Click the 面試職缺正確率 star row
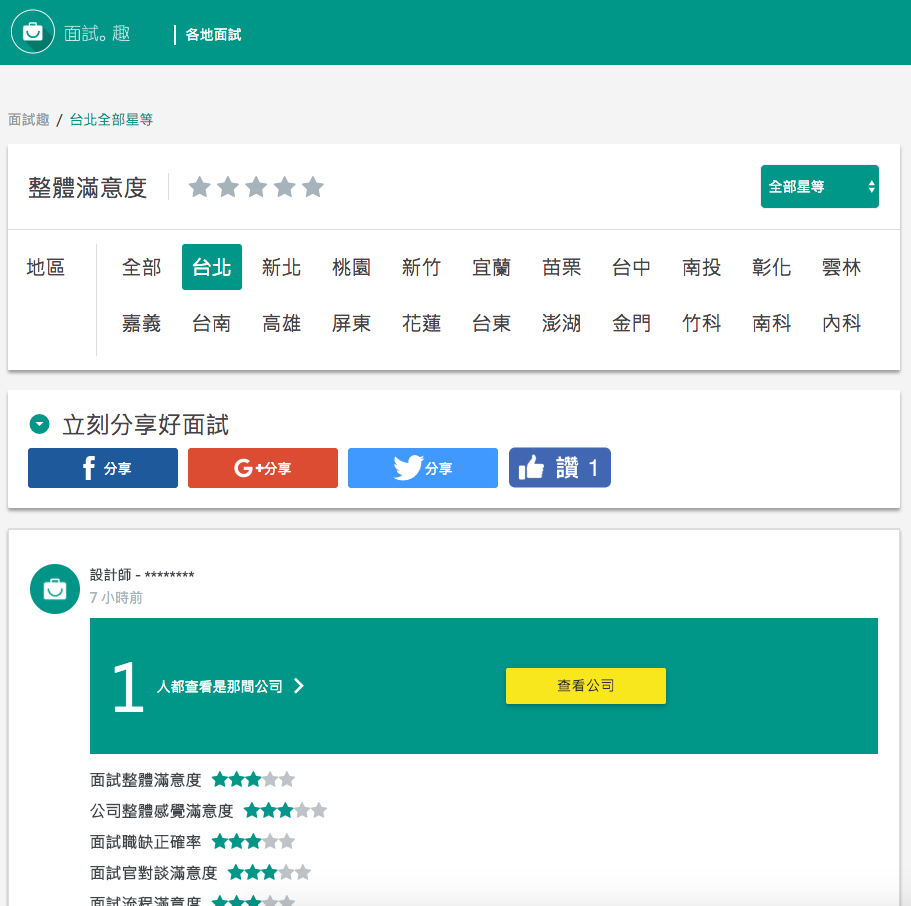911x906 pixels. (x=253, y=841)
